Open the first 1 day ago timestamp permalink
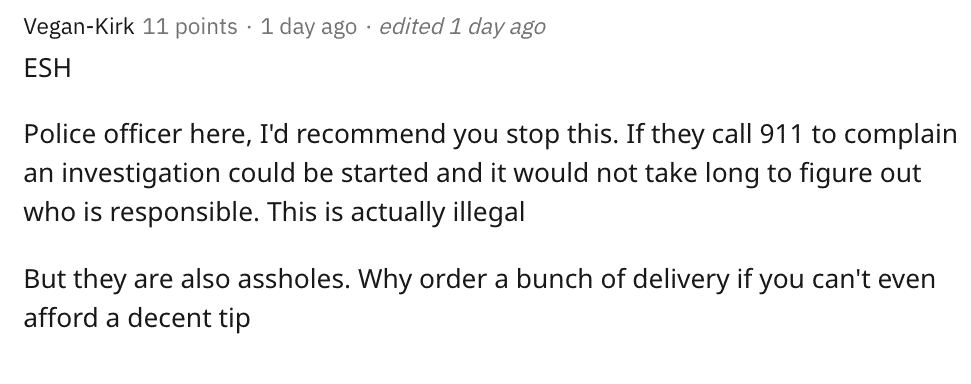971x384 pixels. click(309, 27)
